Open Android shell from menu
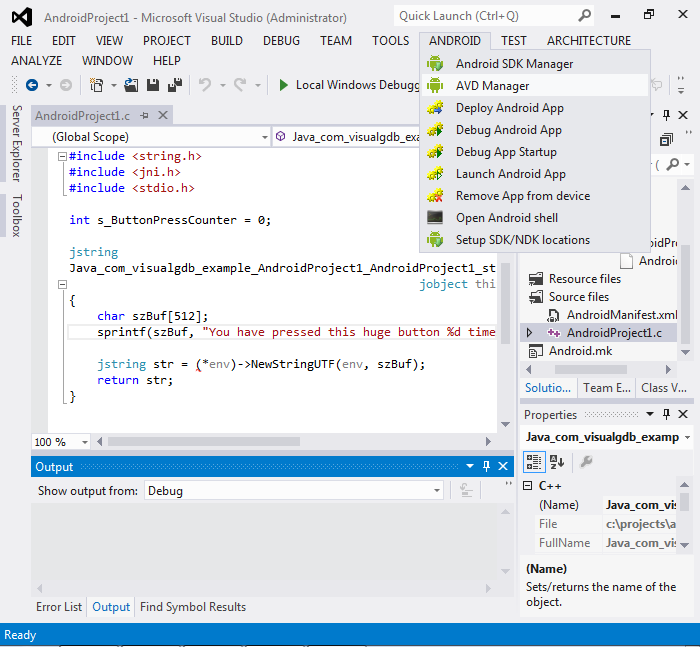 click(x=535, y=217)
